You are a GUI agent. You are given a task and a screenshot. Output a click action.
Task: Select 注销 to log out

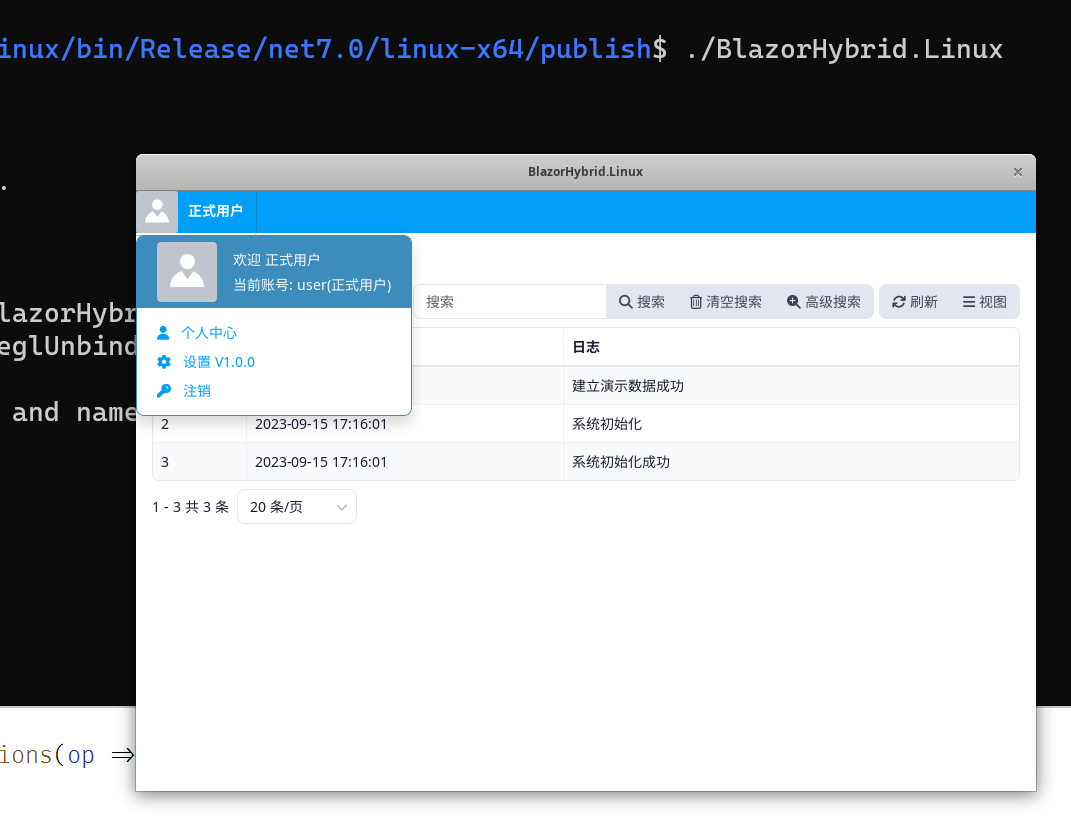pyautogui.click(x=197, y=391)
